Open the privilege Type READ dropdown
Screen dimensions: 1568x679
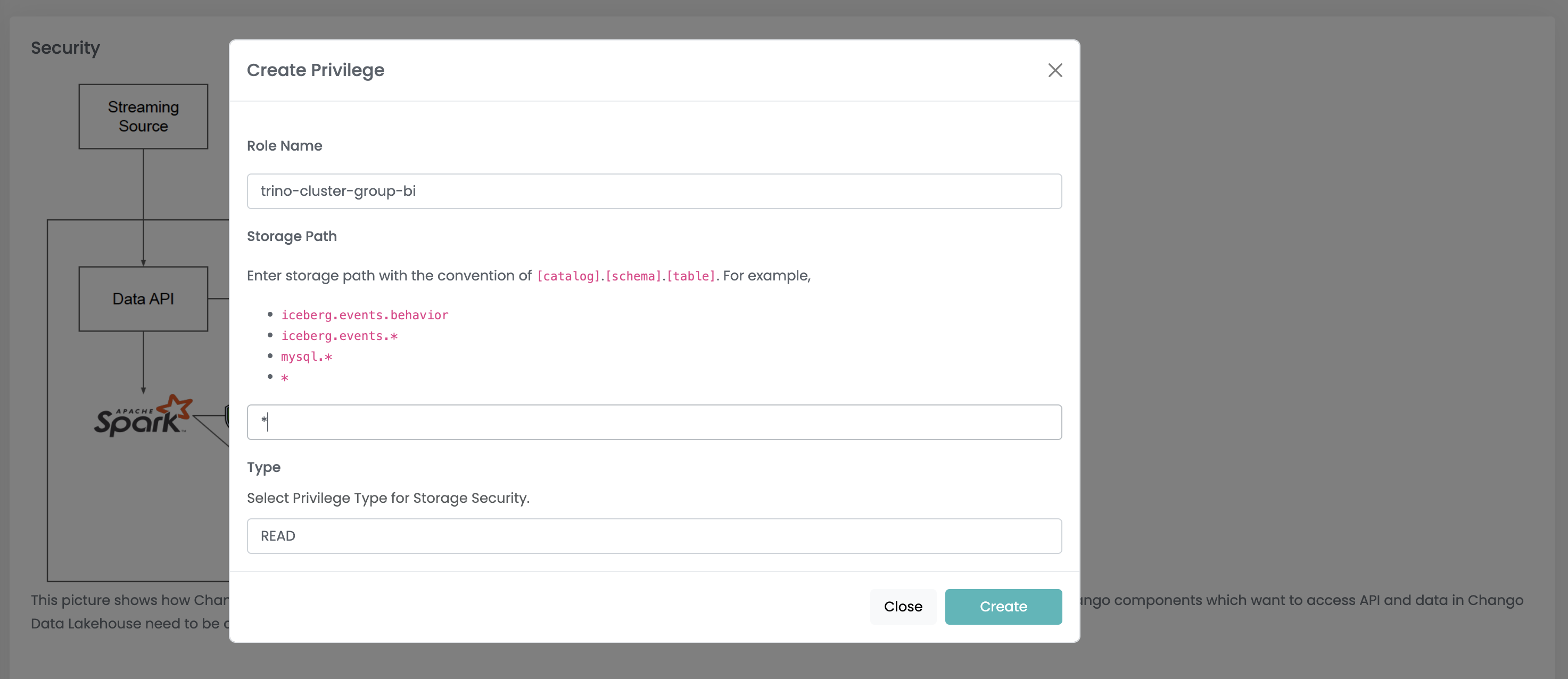654,535
